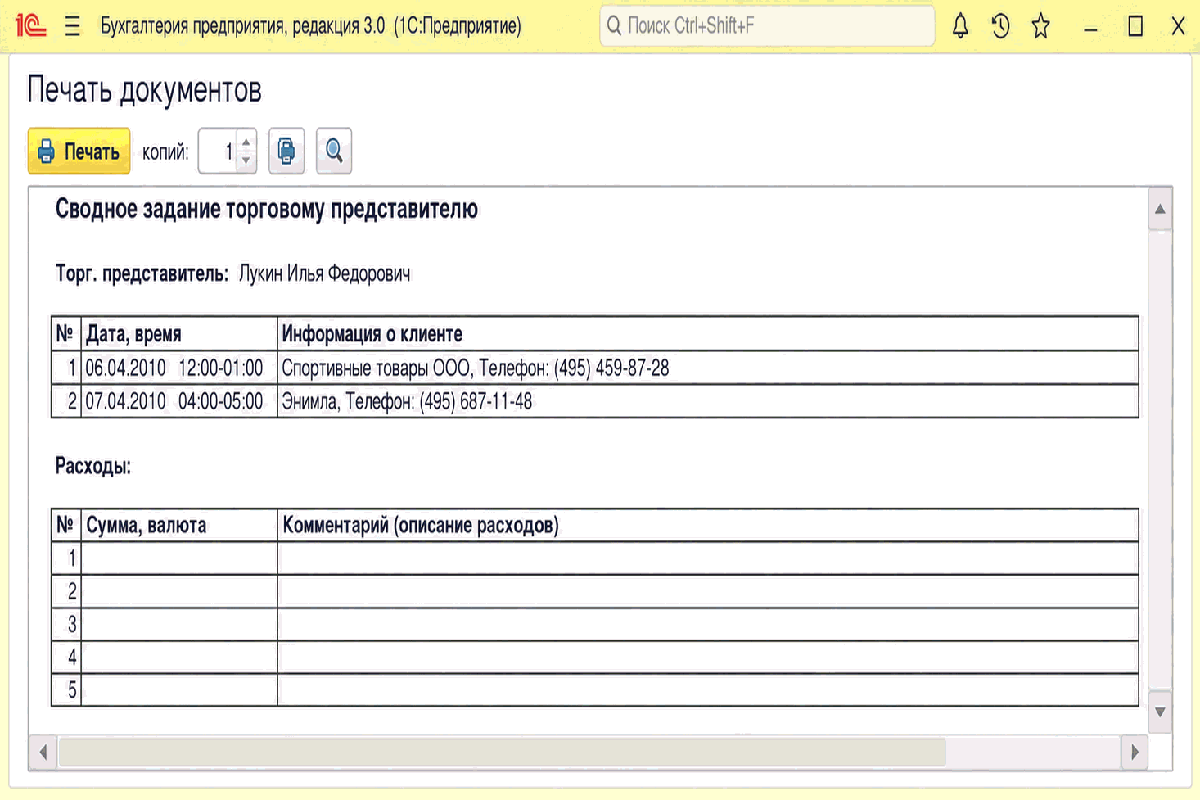The height and width of the screenshot is (800, 1200).
Task: Click the cell '07.04.2010 04:00-05:00'
Action: [178, 402]
